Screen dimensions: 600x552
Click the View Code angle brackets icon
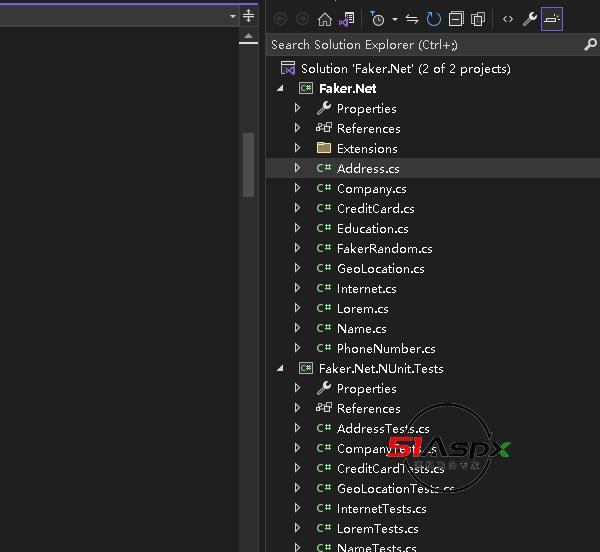[x=508, y=19]
